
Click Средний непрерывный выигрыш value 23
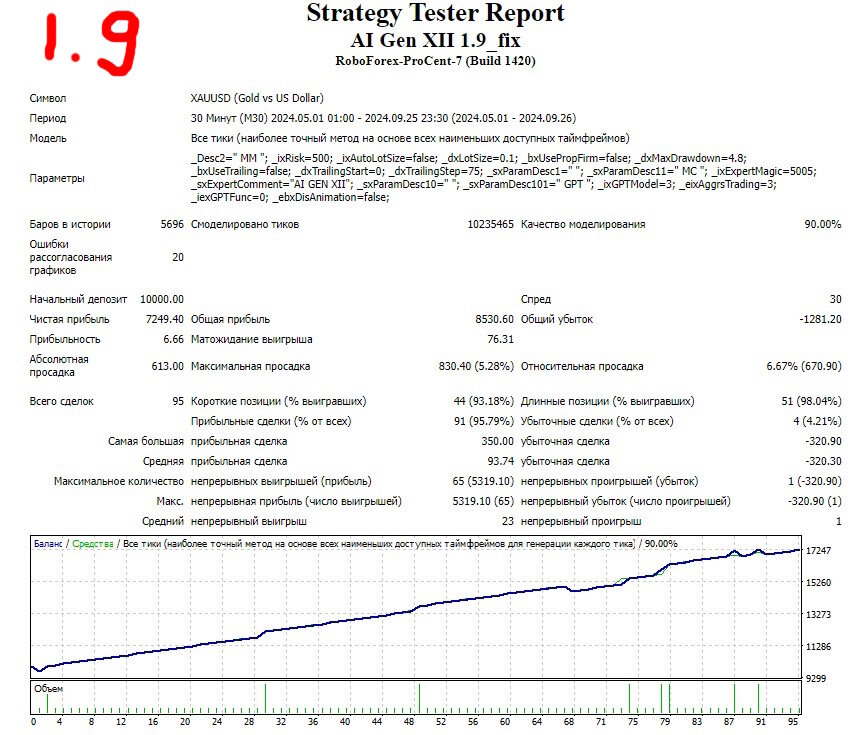tap(508, 521)
